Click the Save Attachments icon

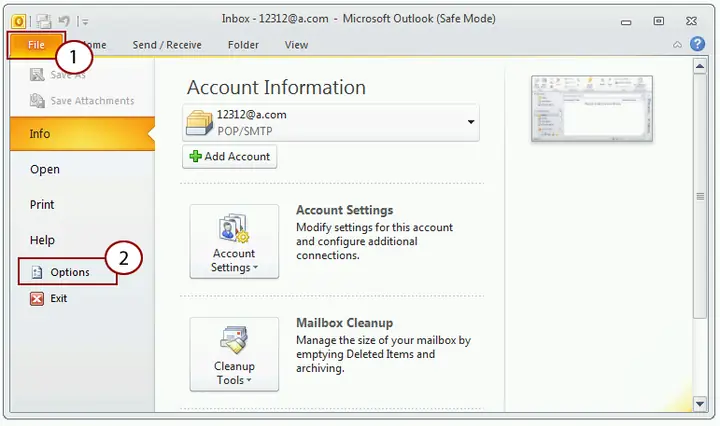[37, 101]
